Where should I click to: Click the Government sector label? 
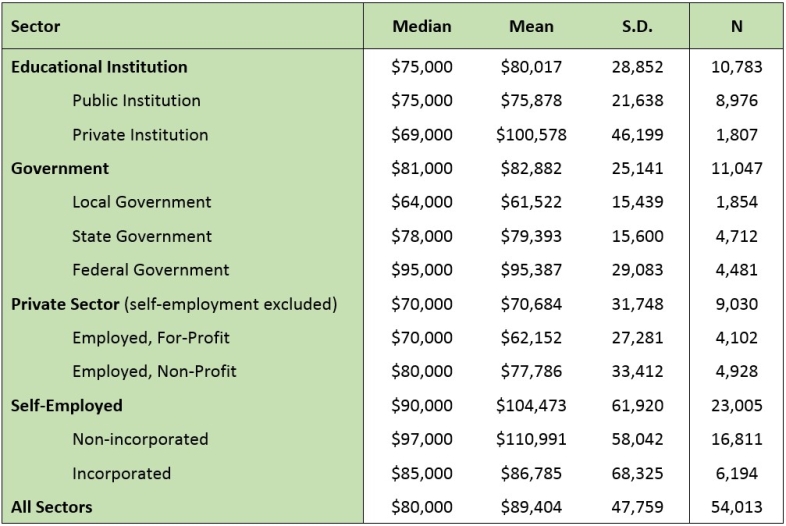[x=60, y=168]
